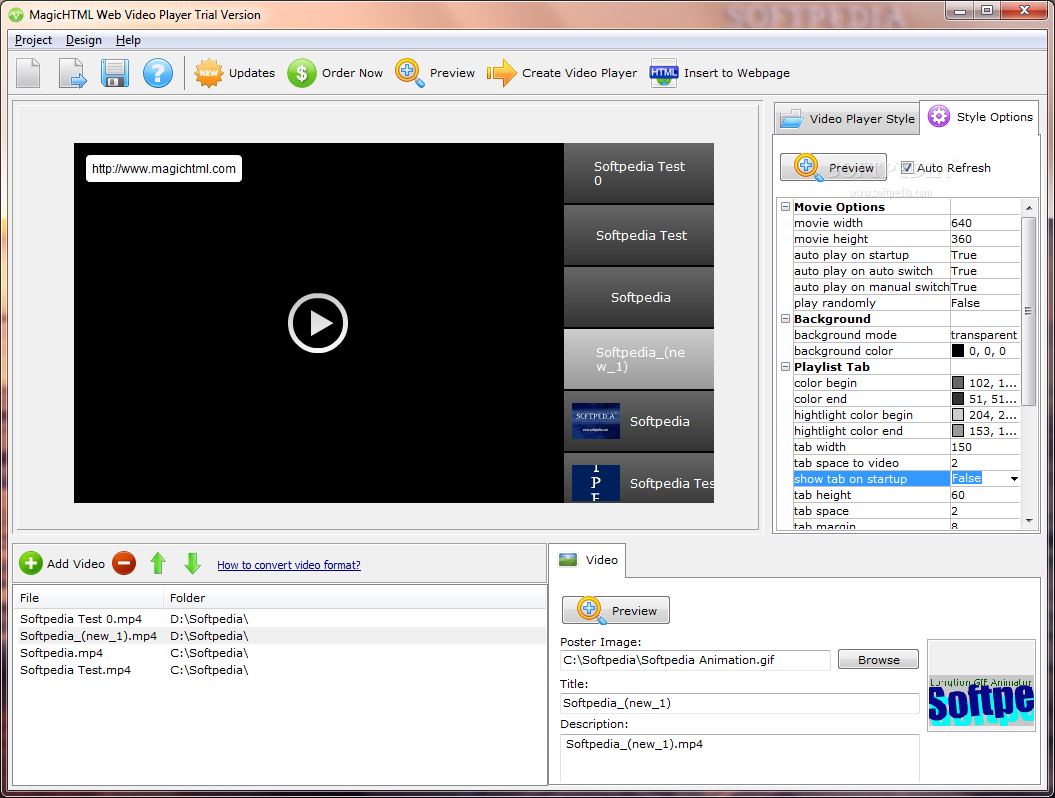Open the Design menu
This screenshot has height=798, width=1055.
coord(83,40)
